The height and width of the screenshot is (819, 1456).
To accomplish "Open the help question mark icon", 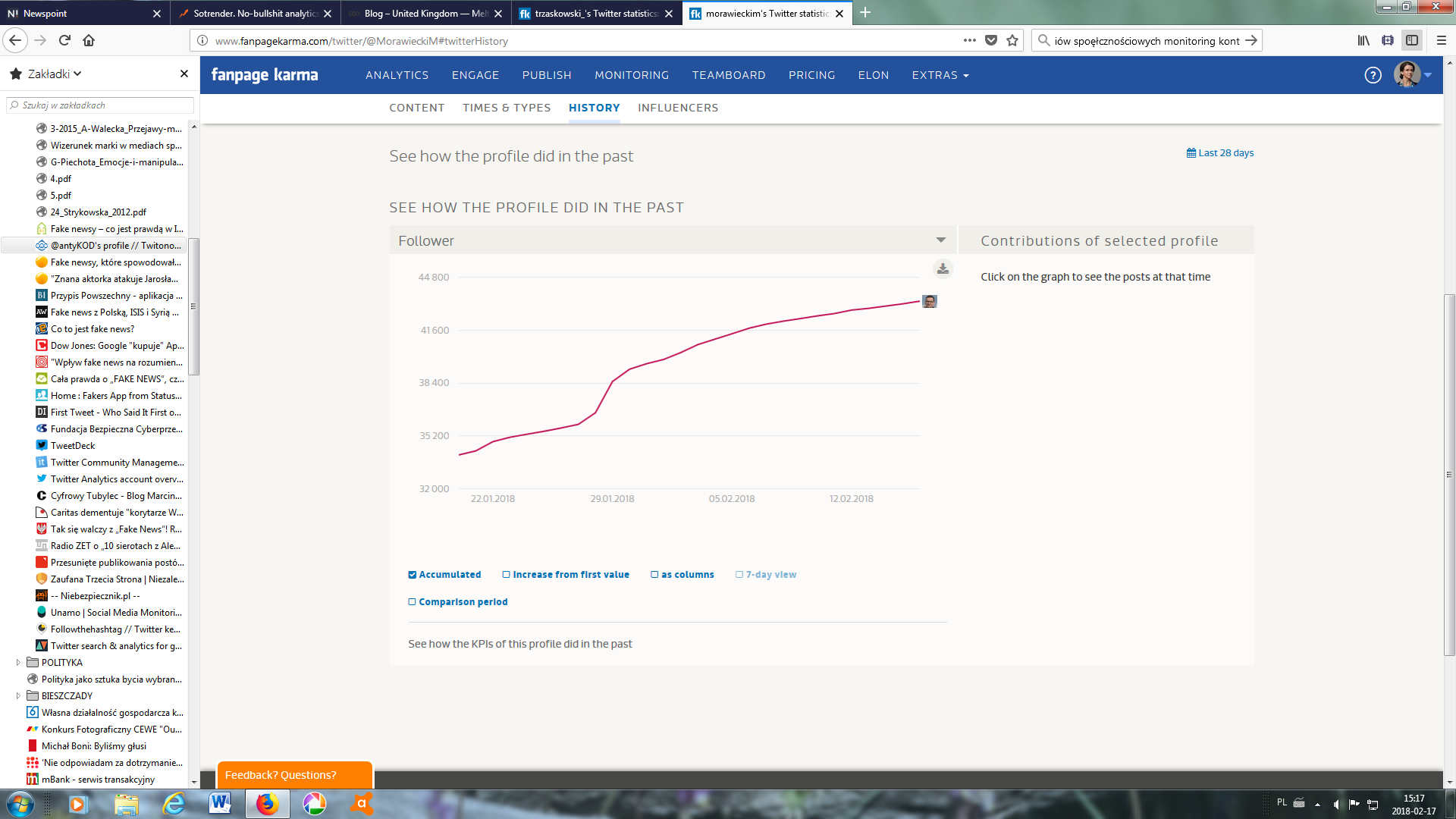I will click(x=1373, y=75).
